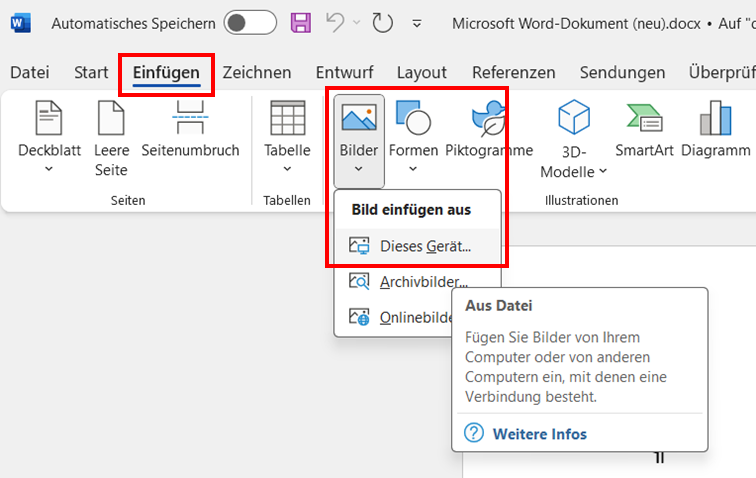Click the Word application icon
Image resolution: width=756 pixels, height=478 pixels.
21,23
